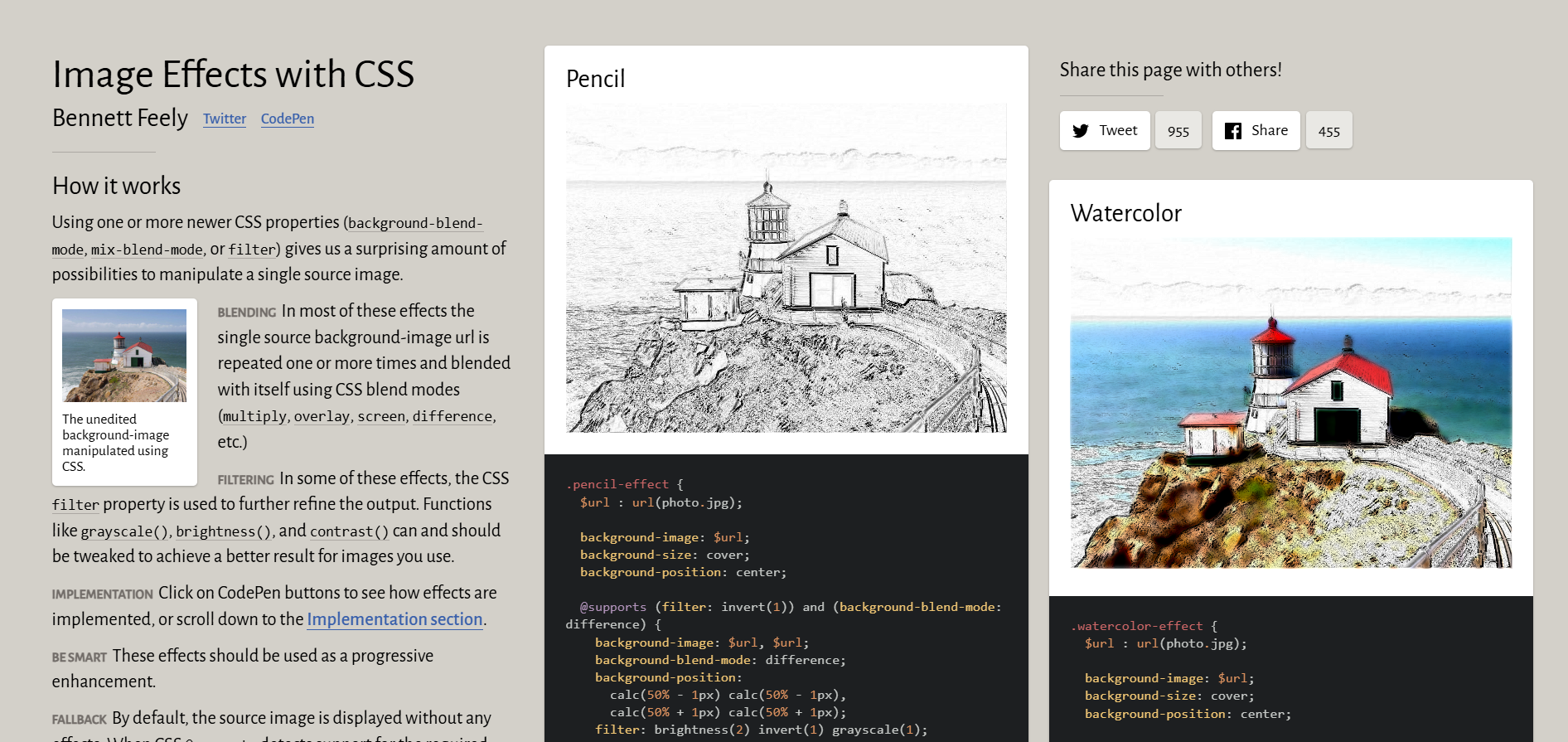Click the brightness() function term
The width and height of the screenshot is (1568, 742).
pos(223,531)
